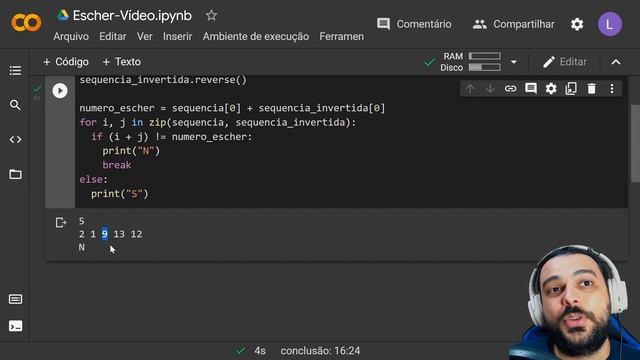Open the Ver menu

click(x=144, y=36)
